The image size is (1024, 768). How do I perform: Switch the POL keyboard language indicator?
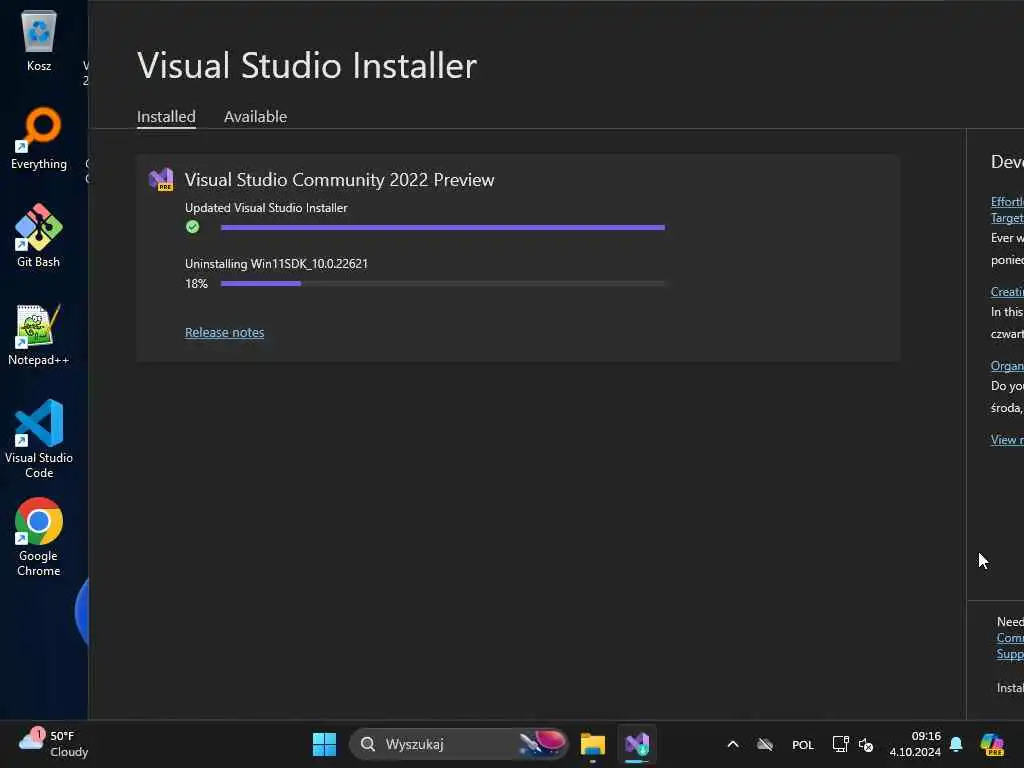click(803, 745)
